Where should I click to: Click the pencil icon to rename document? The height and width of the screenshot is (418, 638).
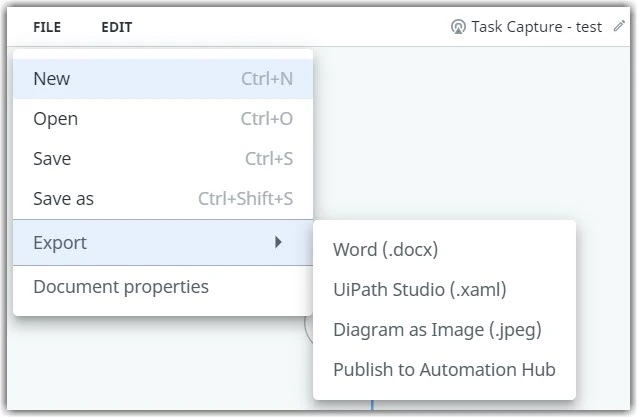tap(619, 26)
